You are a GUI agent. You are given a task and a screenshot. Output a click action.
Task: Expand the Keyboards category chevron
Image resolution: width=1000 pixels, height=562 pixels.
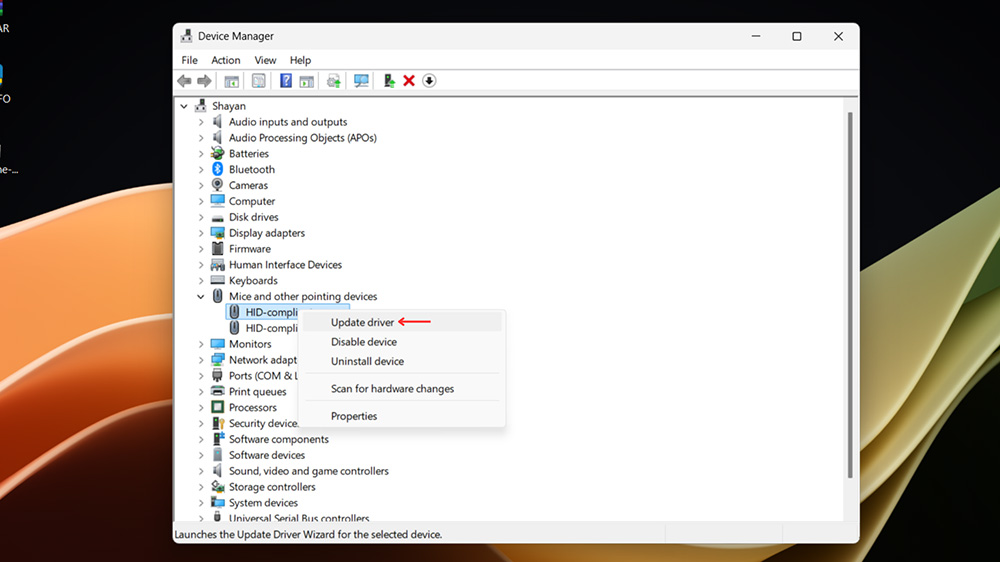coord(201,281)
